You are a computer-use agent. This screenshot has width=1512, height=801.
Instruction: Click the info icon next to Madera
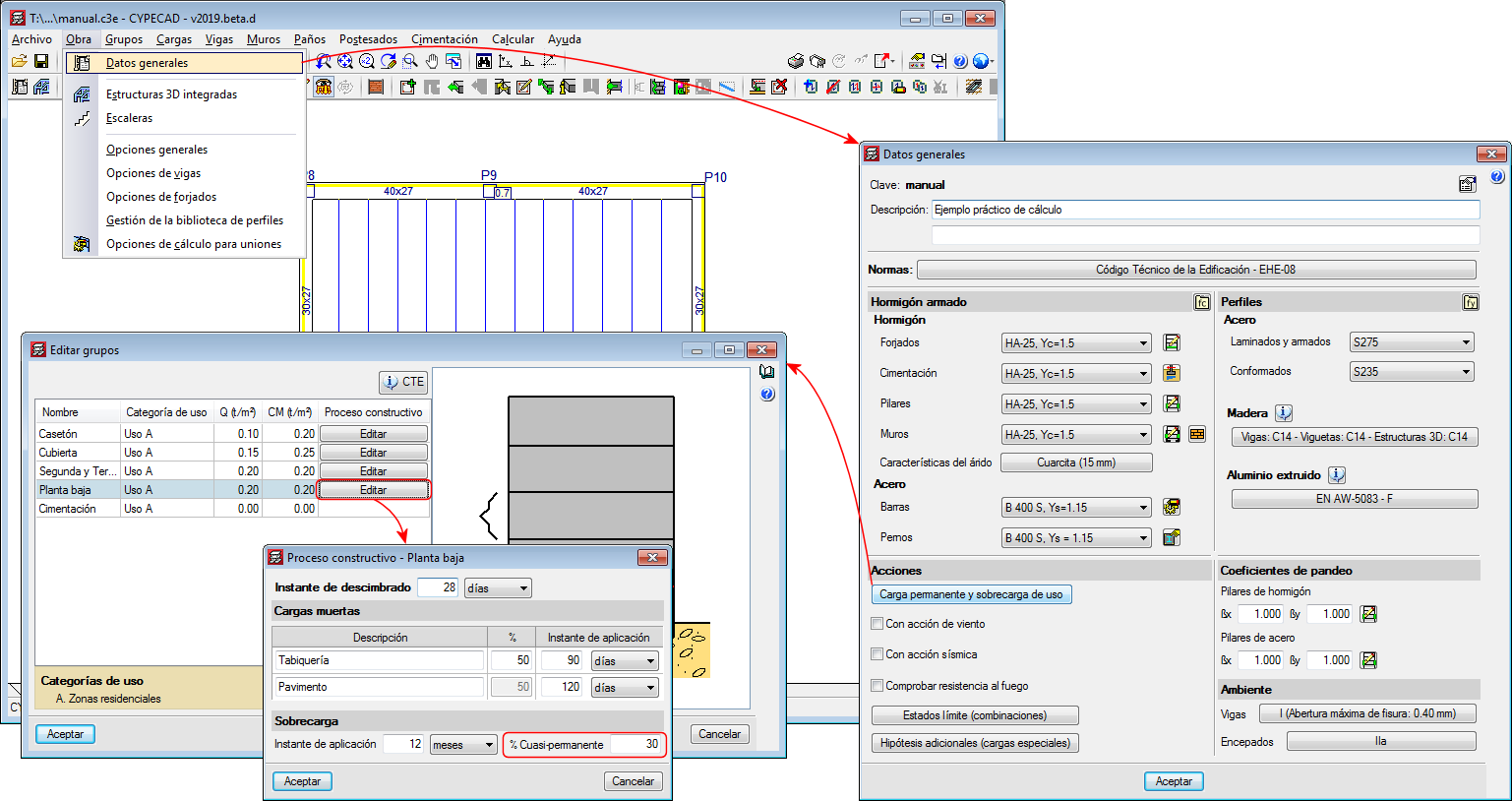1284,413
